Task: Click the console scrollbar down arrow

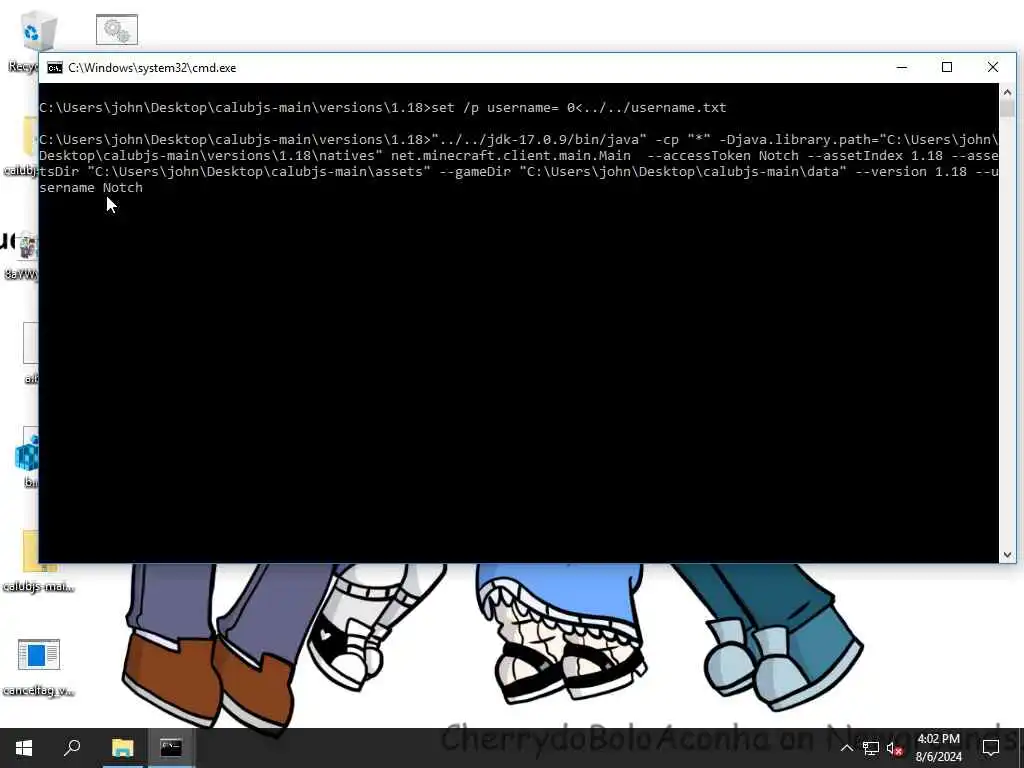Action: 1007,554
